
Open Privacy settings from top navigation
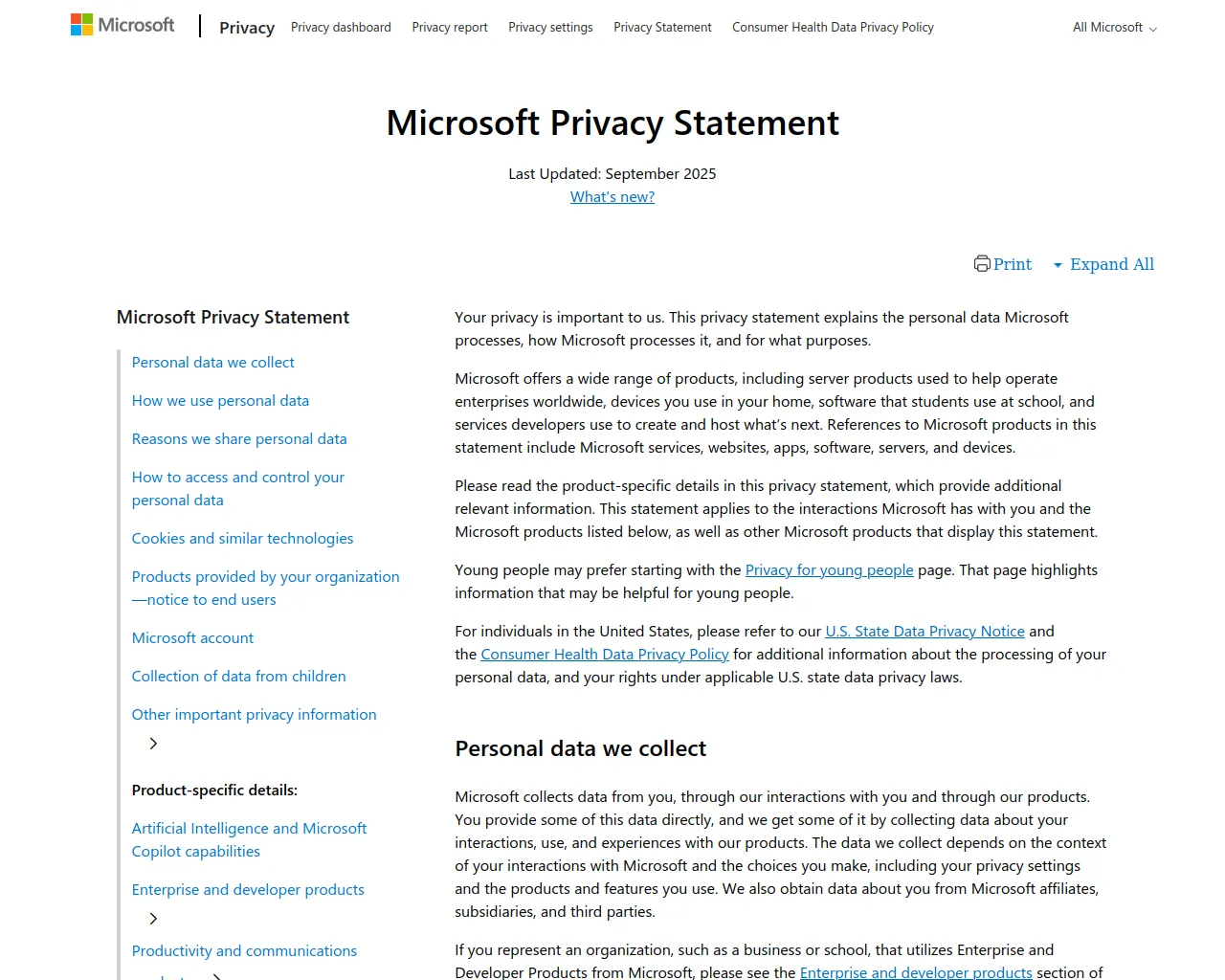[550, 28]
